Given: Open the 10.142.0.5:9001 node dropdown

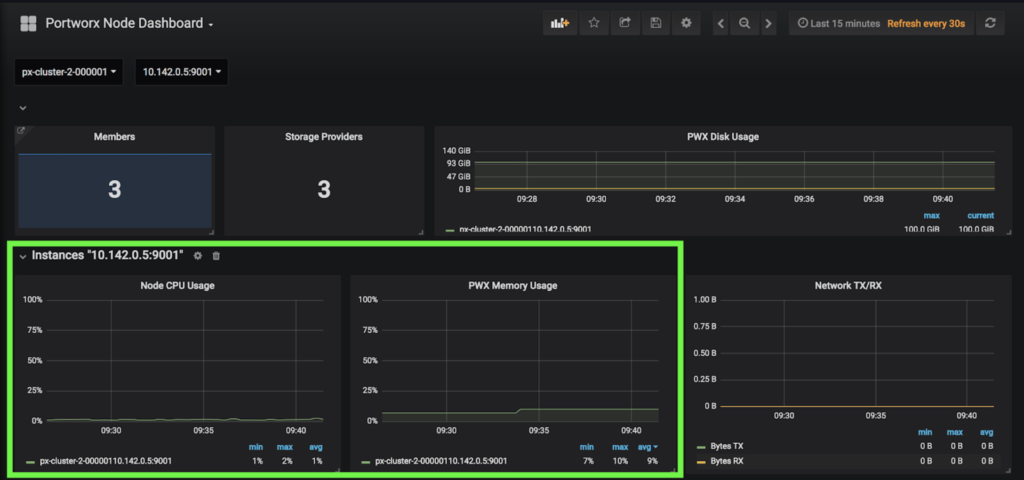Looking at the screenshot, I should pyautogui.click(x=181, y=72).
